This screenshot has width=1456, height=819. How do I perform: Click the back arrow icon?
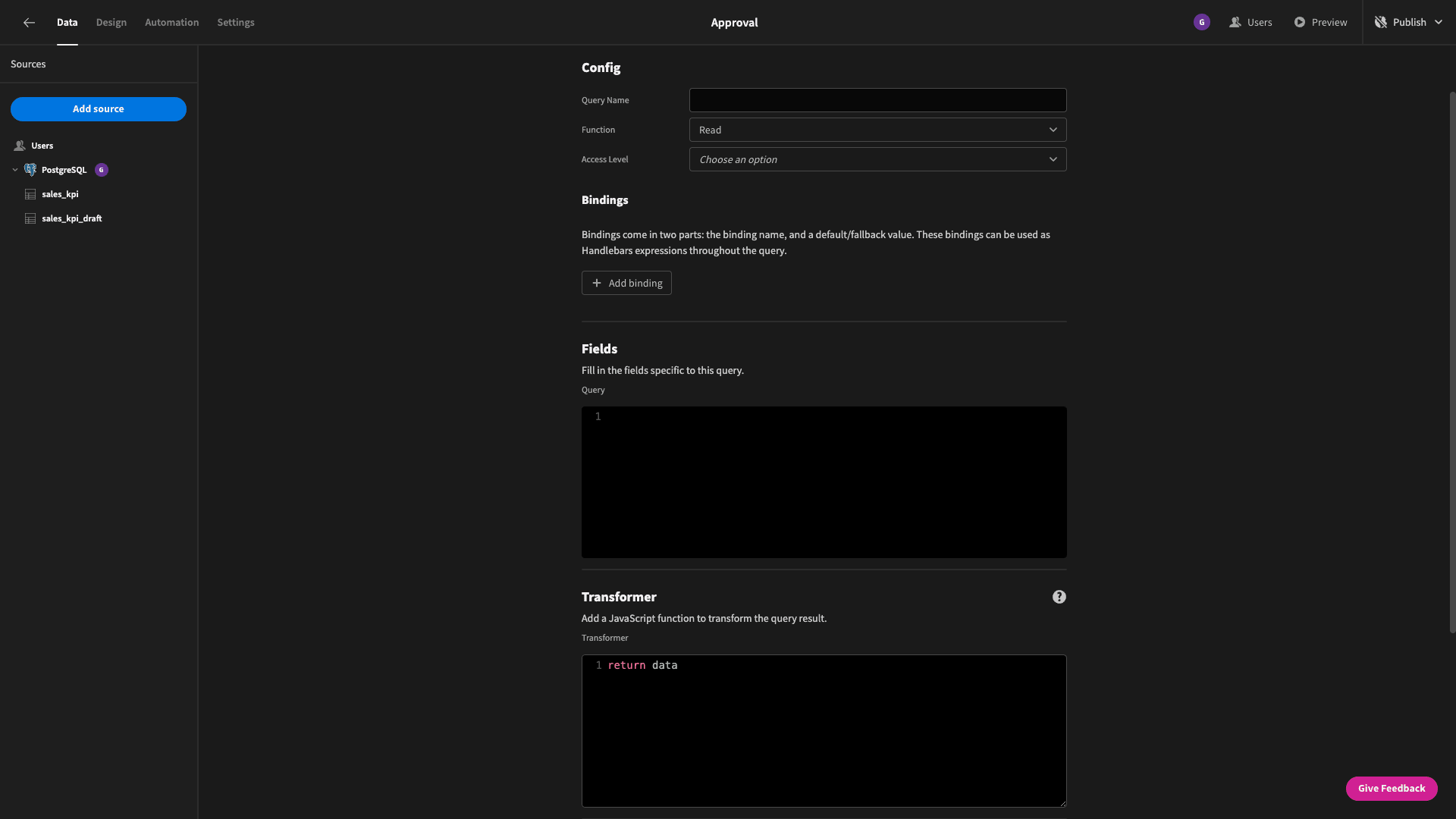pyautogui.click(x=29, y=23)
